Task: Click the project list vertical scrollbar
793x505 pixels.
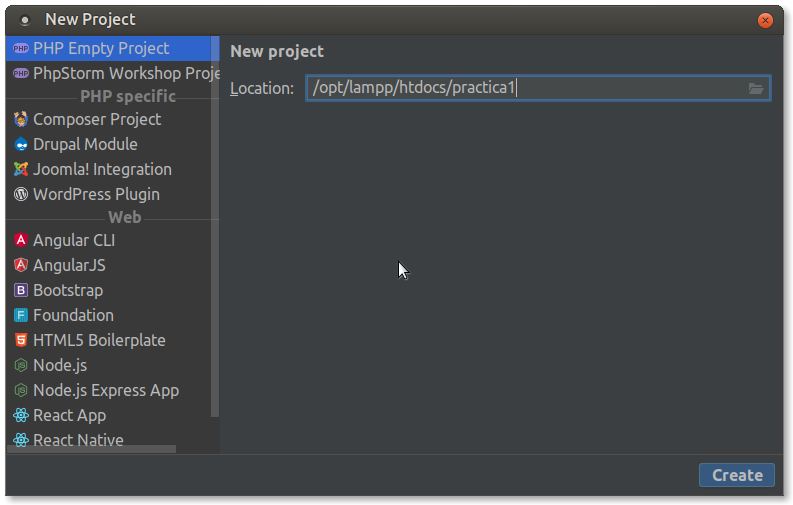Action: pyautogui.click(x=215, y=230)
